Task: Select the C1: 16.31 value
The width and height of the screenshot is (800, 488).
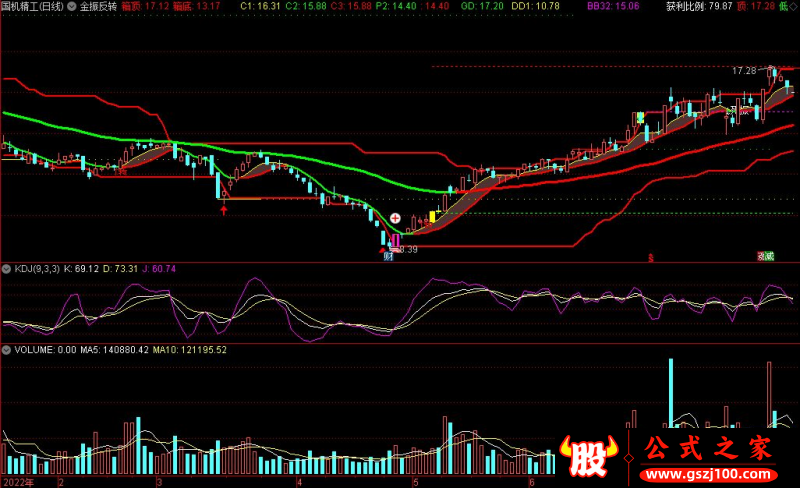Action: [260, 7]
